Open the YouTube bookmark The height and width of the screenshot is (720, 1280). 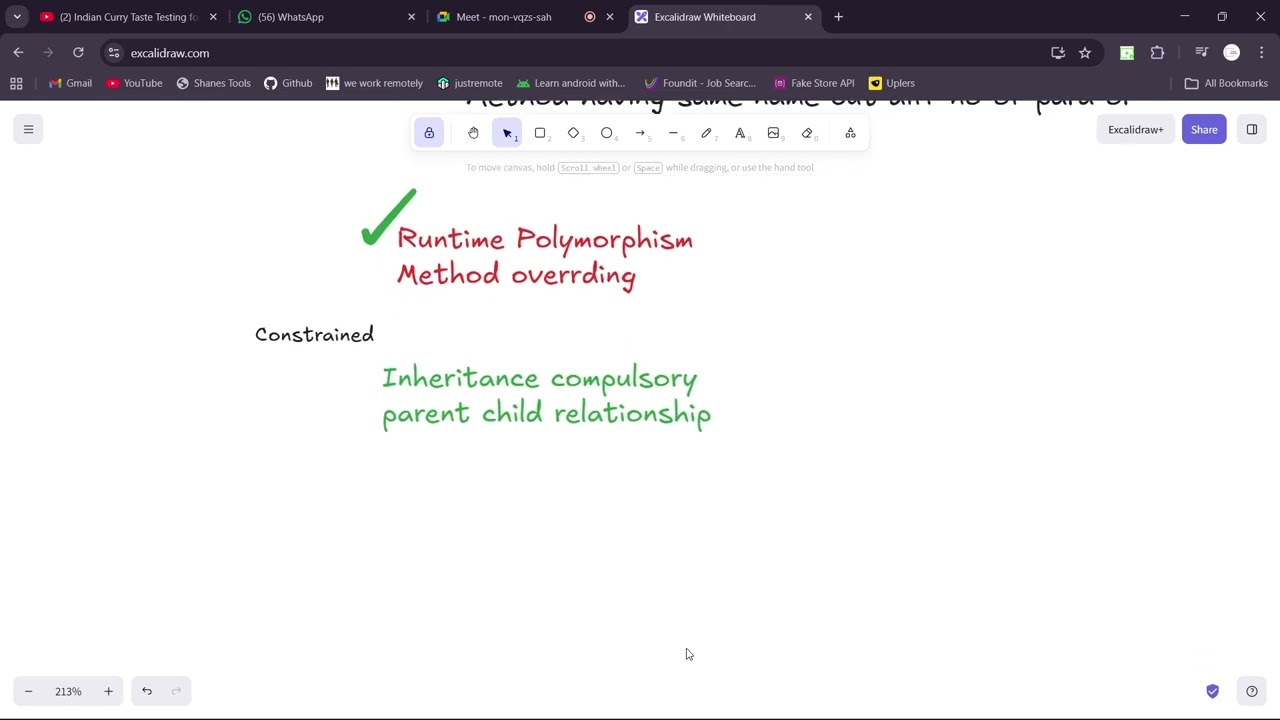(134, 83)
